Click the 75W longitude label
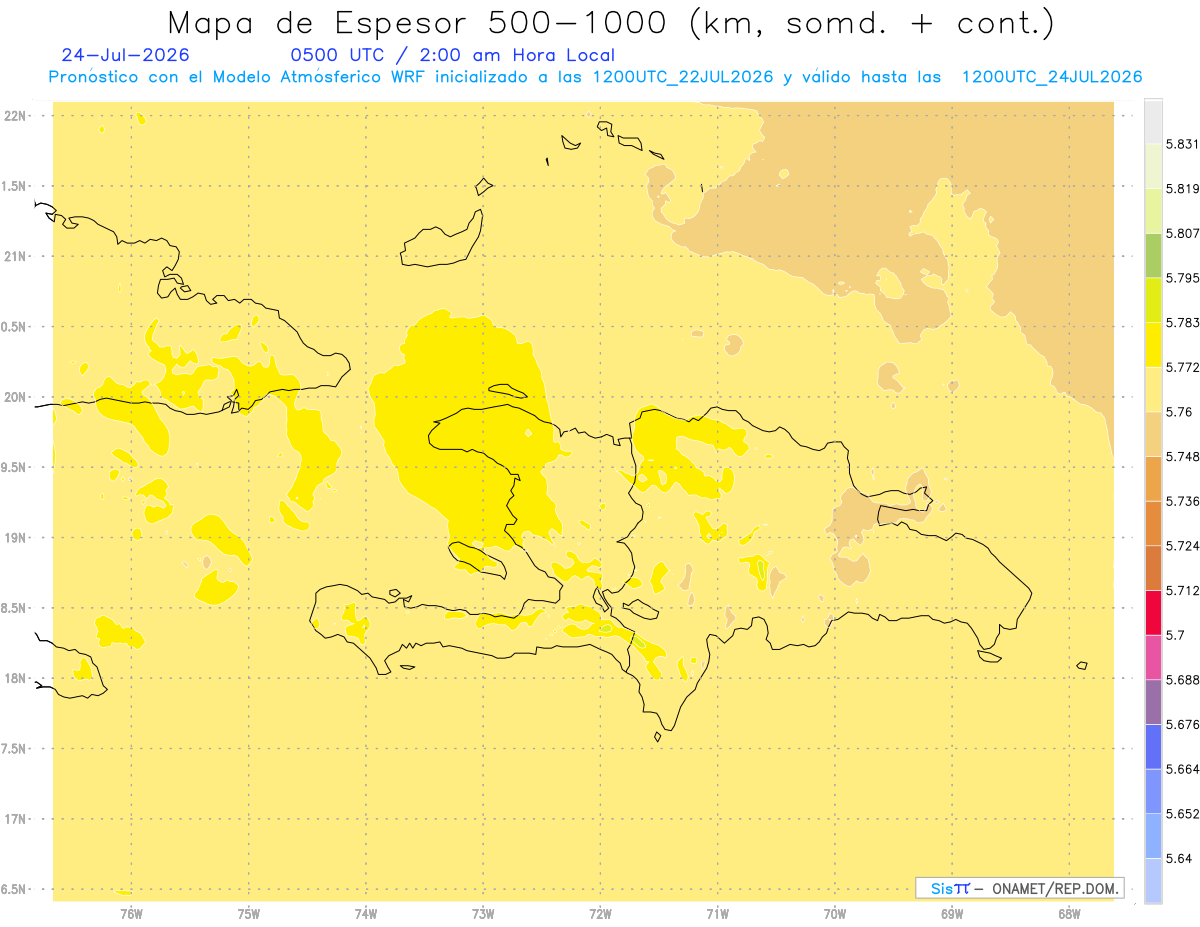Screen dimensions: 1200x927 click(249, 914)
